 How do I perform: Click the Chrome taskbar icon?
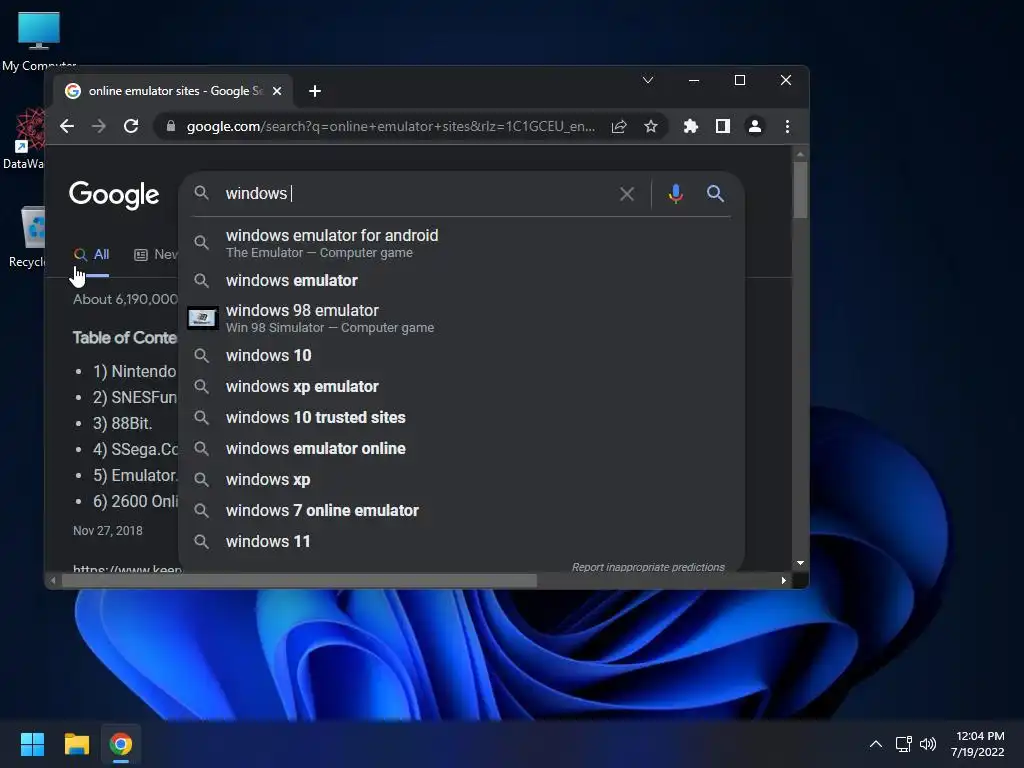tap(121, 744)
